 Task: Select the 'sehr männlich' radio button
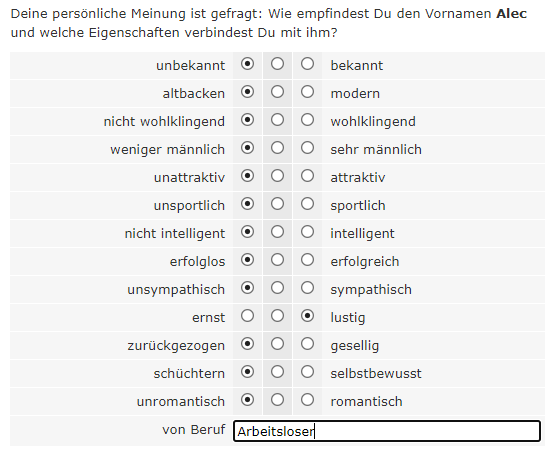tap(307, 148)
